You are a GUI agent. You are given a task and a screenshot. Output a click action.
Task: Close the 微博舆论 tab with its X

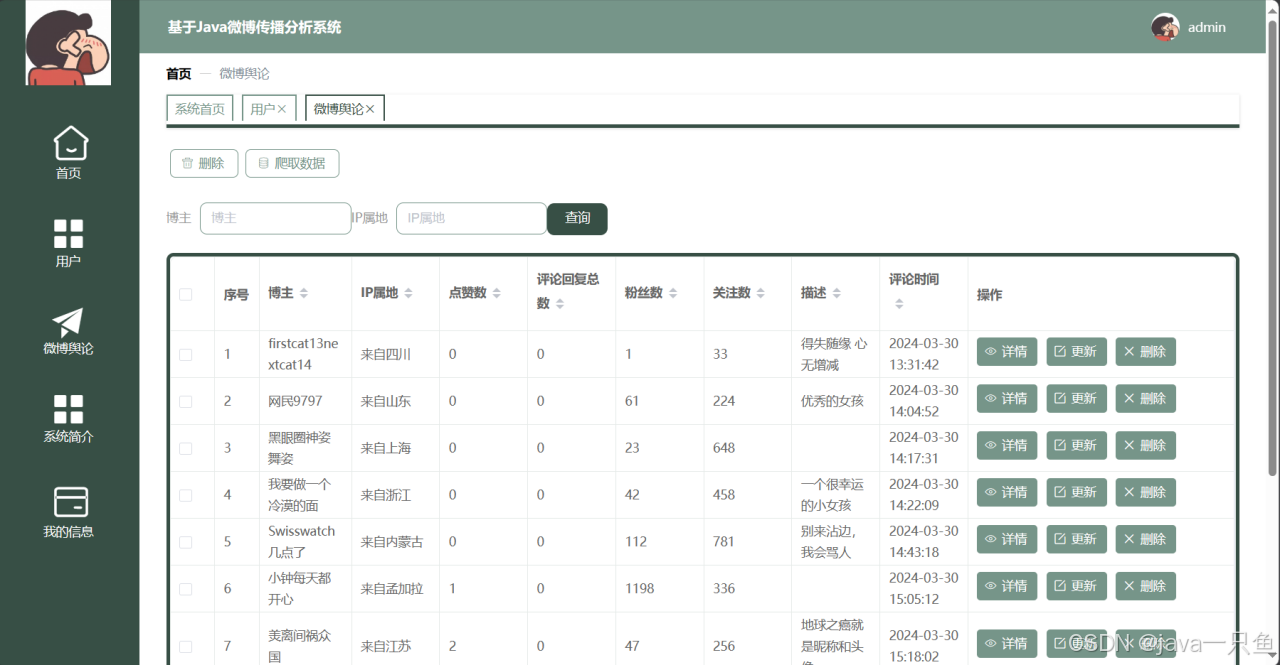point(370,109)
